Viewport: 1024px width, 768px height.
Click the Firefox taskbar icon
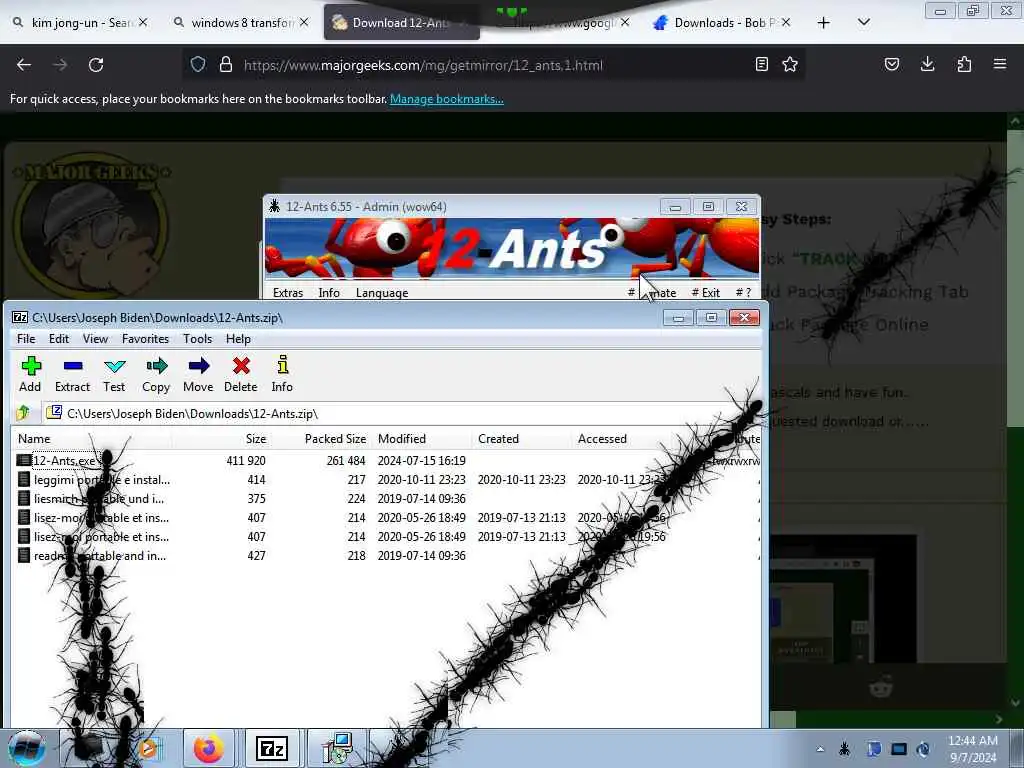[x=209, y=748]
